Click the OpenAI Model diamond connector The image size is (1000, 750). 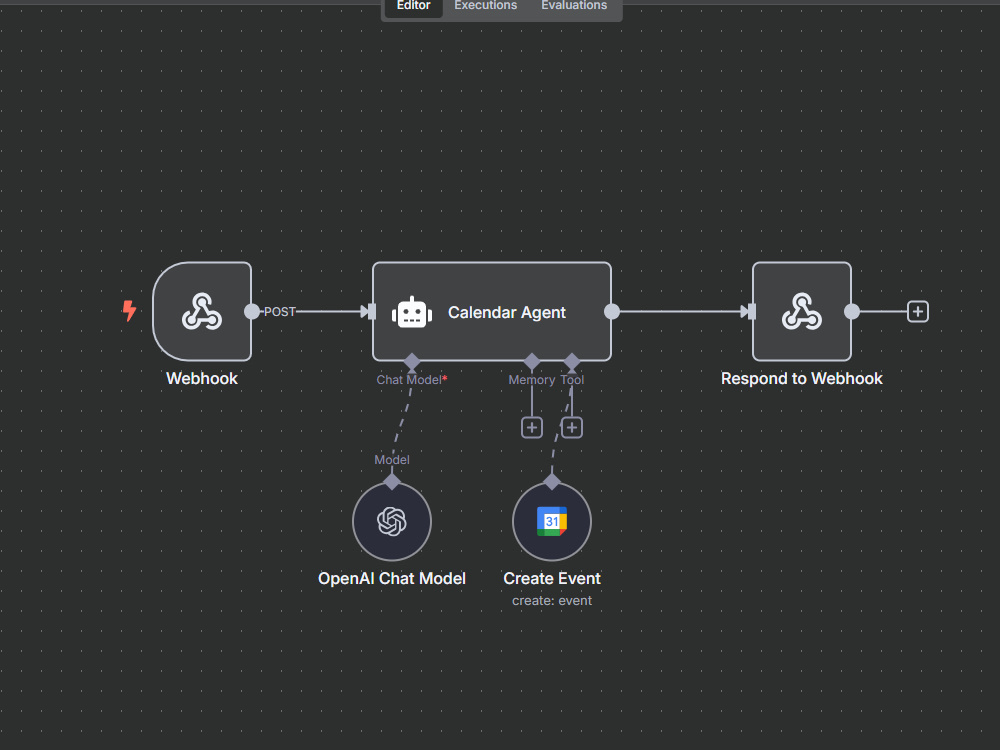[x=392, y=482]
